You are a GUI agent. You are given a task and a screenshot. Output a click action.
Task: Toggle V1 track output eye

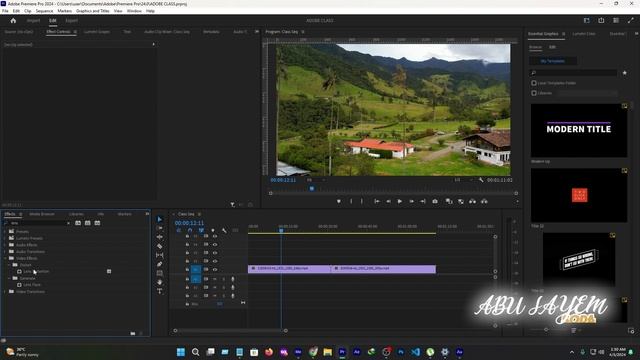coord(215,269)
